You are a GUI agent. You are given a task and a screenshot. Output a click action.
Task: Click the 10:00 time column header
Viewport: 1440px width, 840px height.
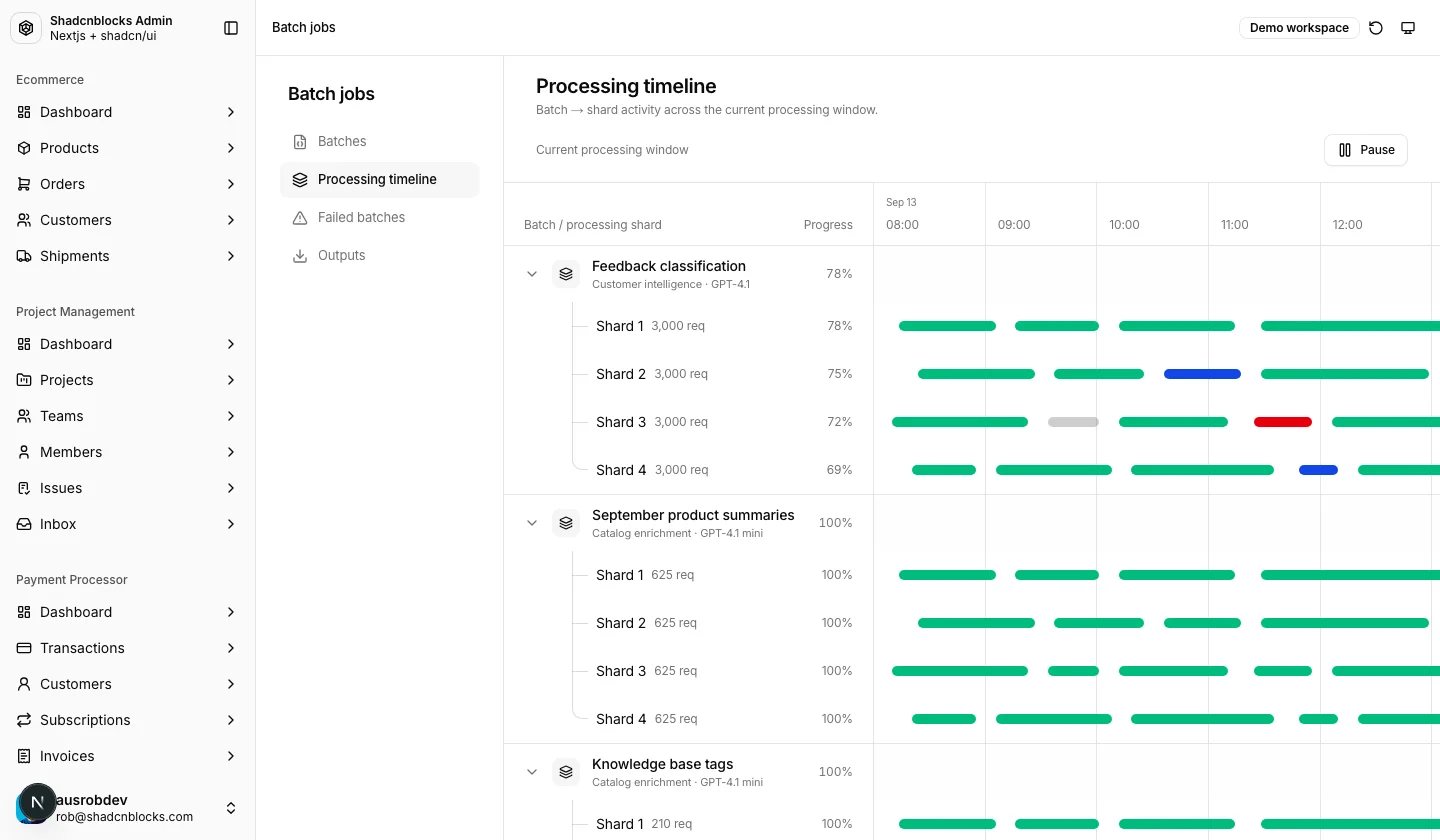[1124, 225]
